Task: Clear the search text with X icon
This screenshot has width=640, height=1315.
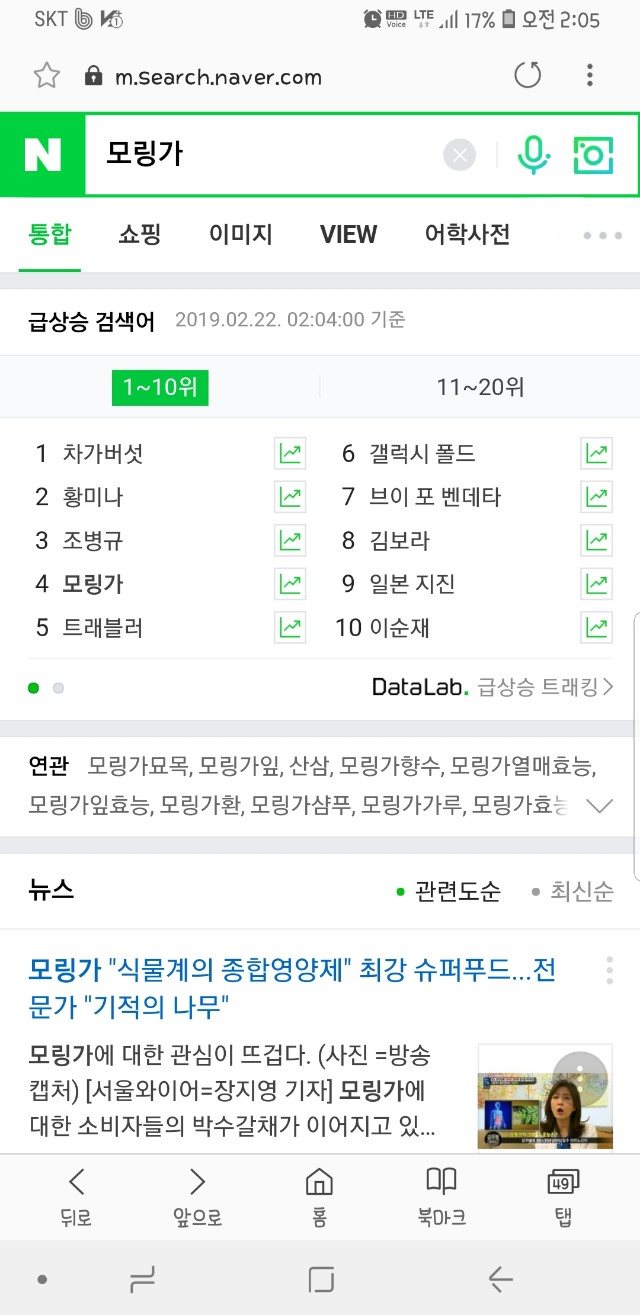Action: pos(459,155)
